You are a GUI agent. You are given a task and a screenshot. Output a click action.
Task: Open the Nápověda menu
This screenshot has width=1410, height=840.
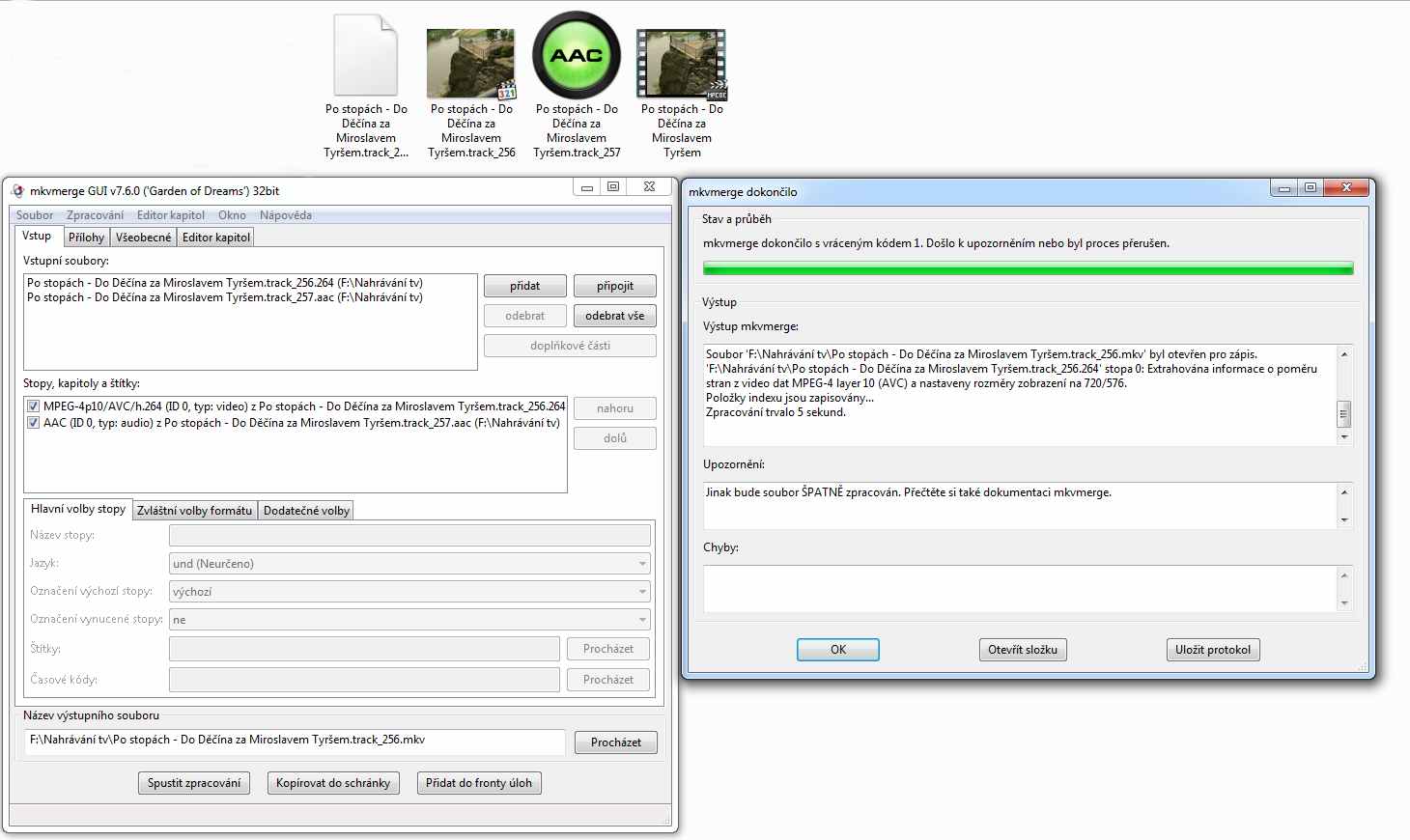click(286, 215)
